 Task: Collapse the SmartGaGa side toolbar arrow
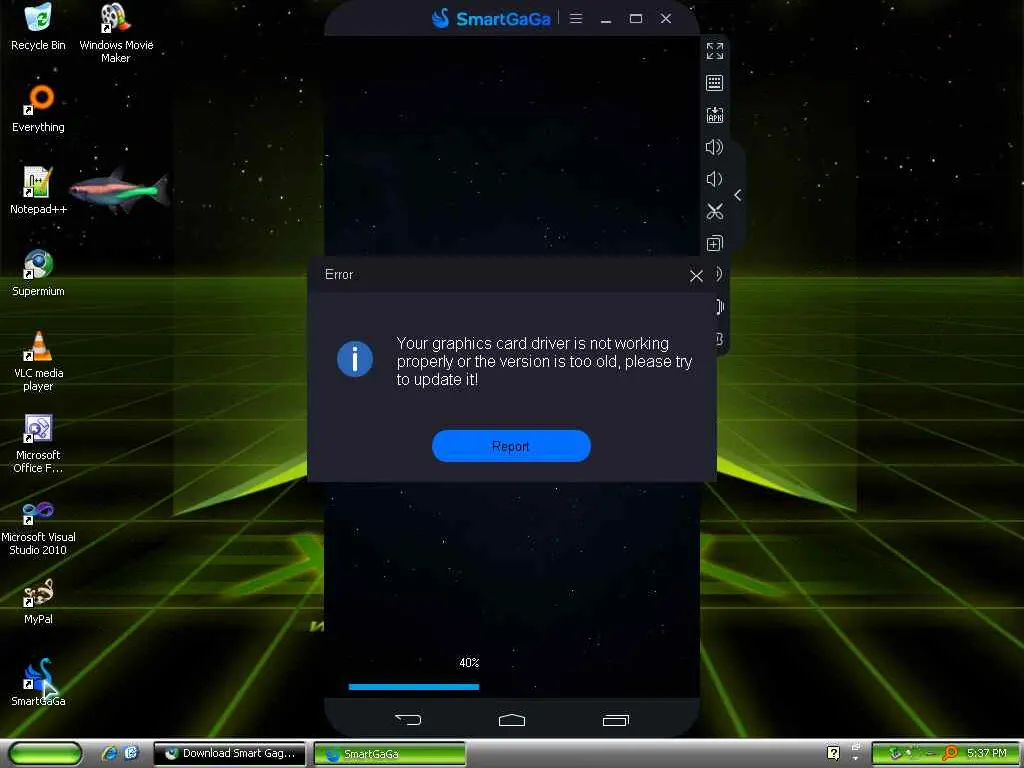738,195
